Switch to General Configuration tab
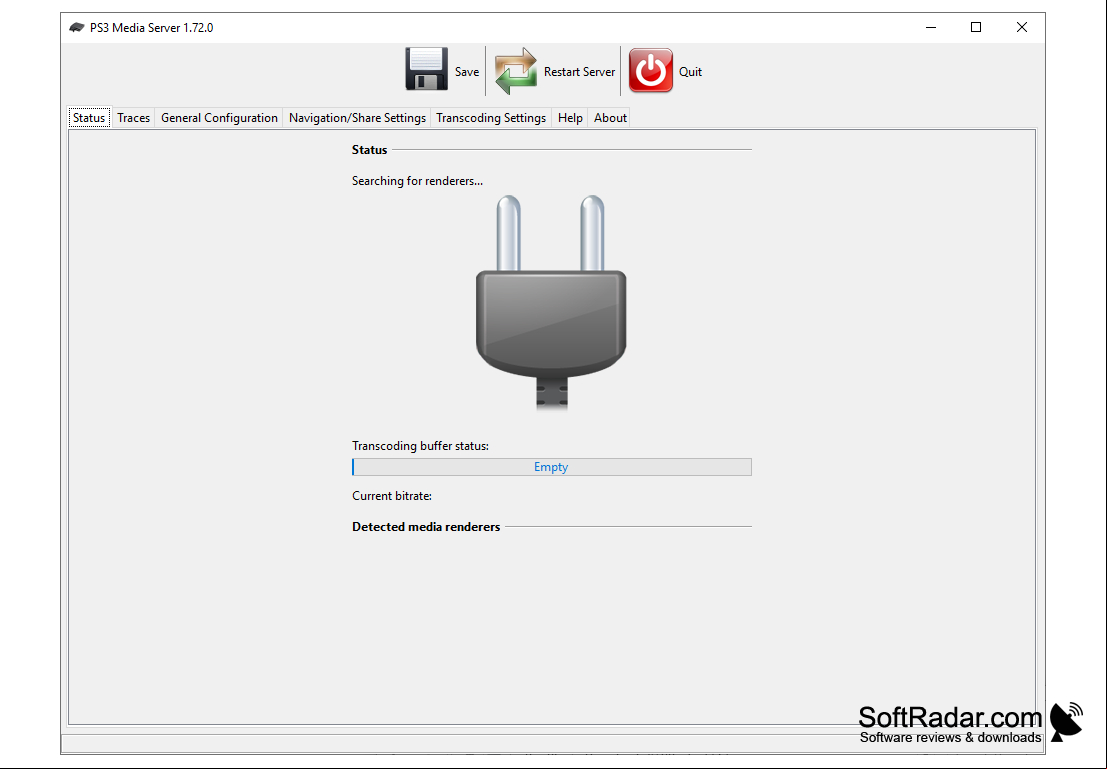1107x769 pixels. (x=219, y=118)
